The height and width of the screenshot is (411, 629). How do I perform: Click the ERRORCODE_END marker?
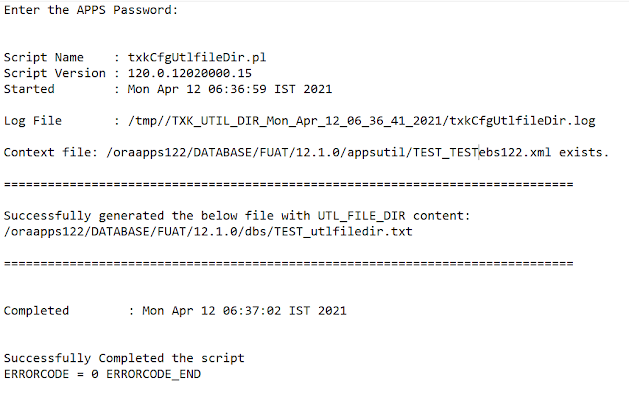(153, 374)
